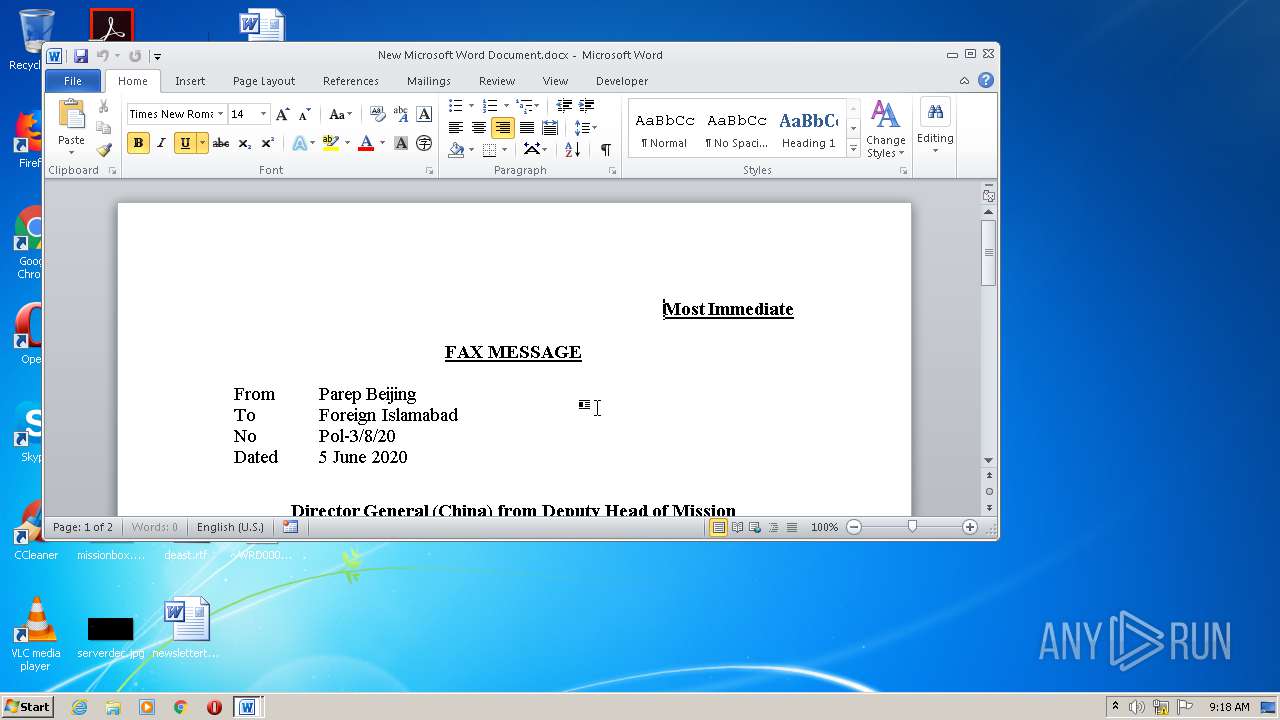Viewport: 1280px width, 720px height.
Task: Click text highlight color yellow button
Action: tap(330, 143)
